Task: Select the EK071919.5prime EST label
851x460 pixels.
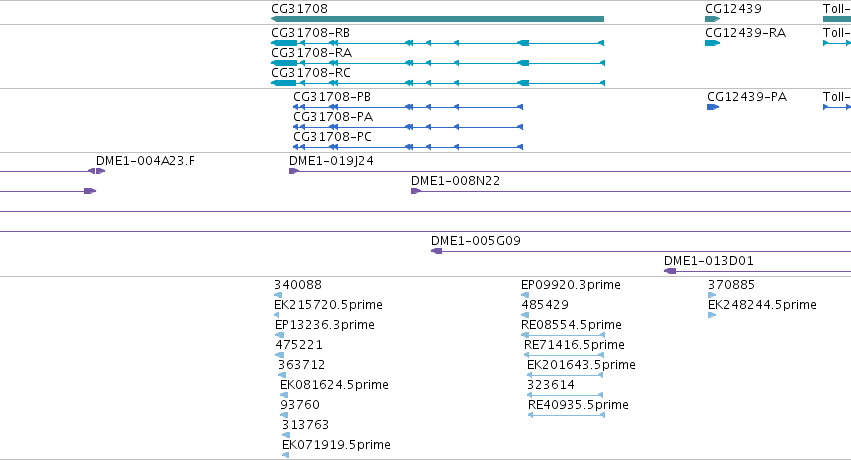Action: (336, 445)
